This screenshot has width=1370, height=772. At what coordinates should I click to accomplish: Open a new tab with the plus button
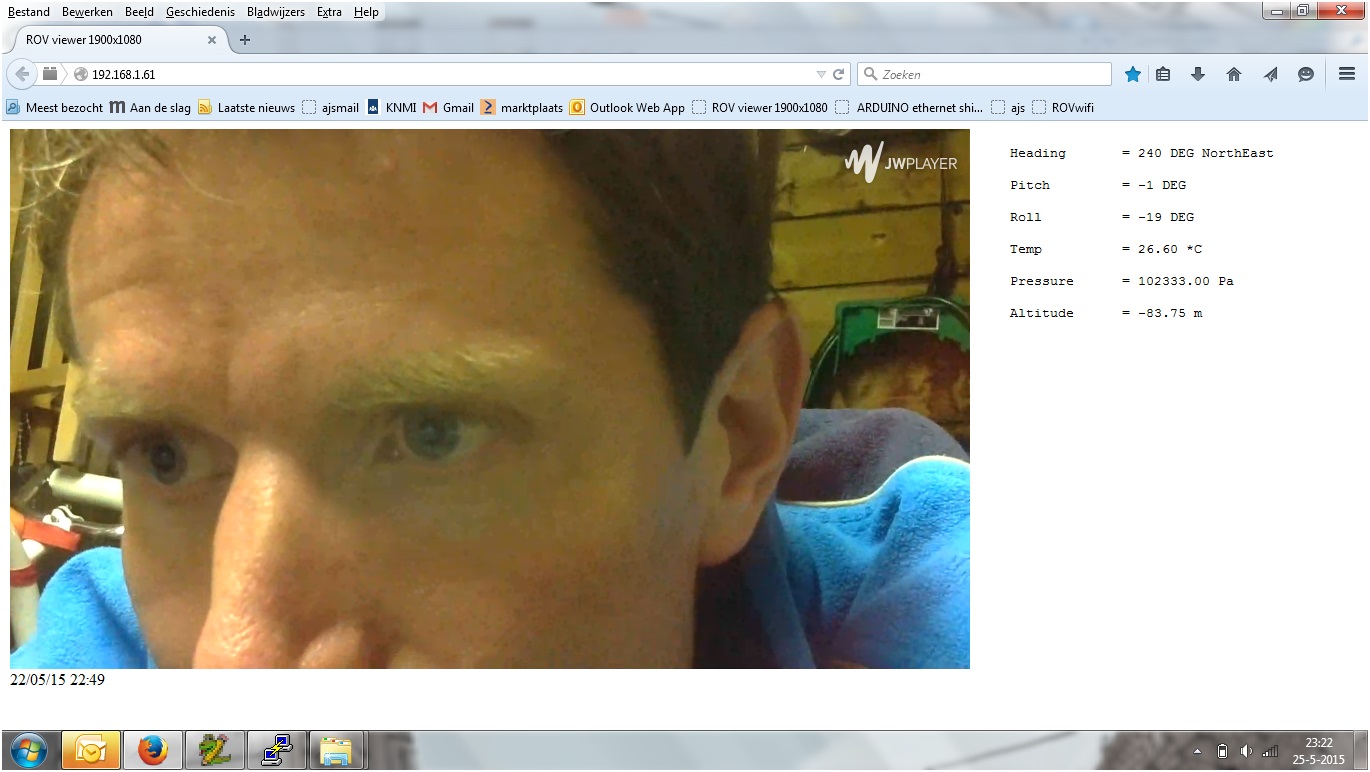(245, 40)
